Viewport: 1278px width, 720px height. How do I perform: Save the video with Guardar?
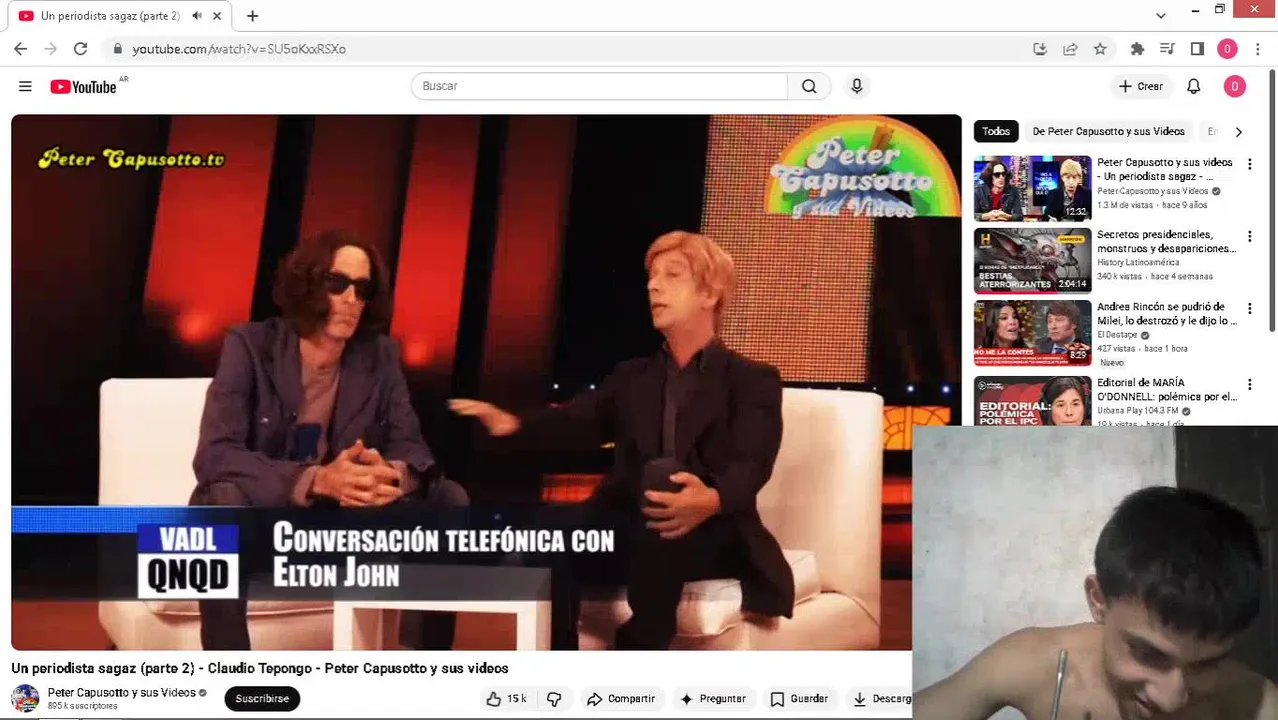point(798,699)
